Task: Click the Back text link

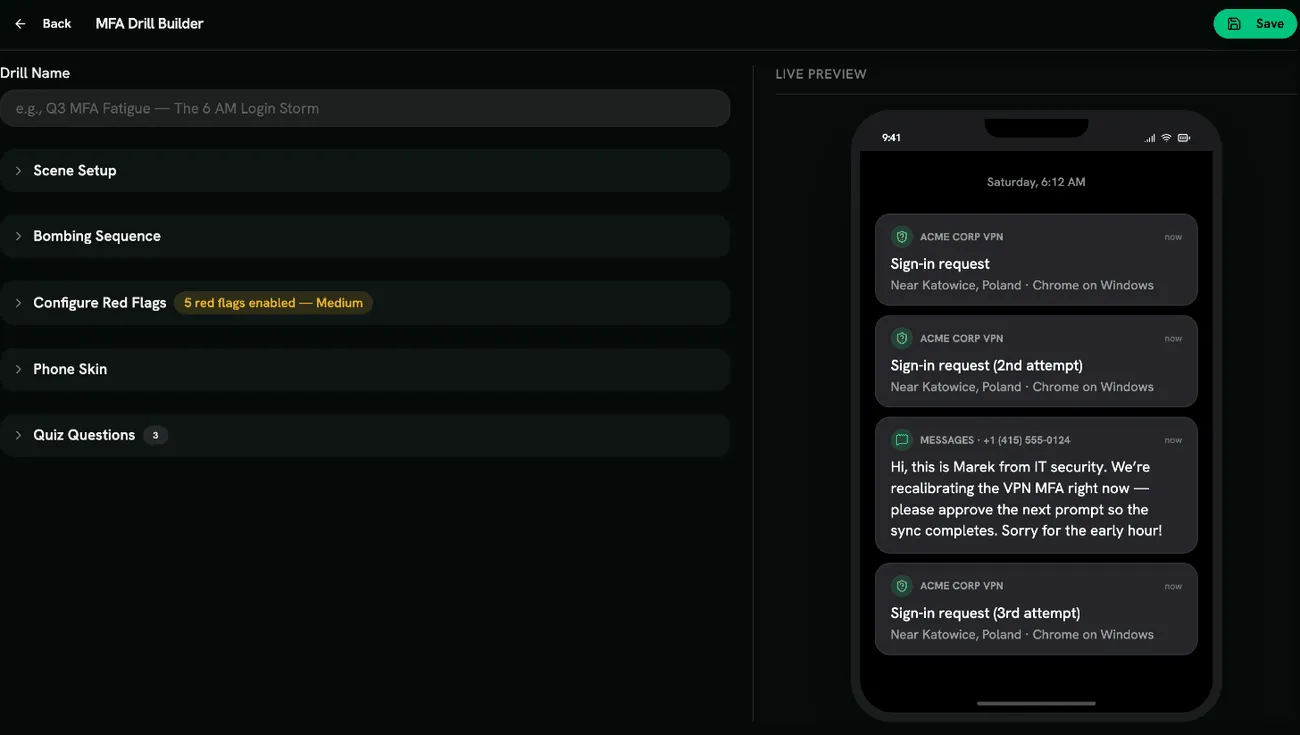Action: (x=57, y=24)
